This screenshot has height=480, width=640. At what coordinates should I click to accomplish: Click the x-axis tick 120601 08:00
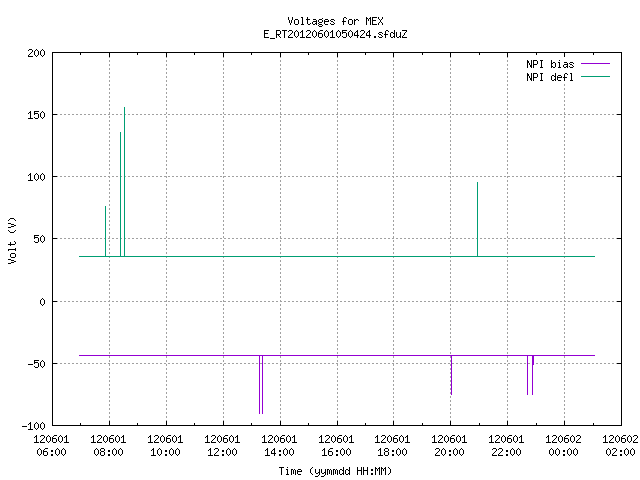click(x=108, y=446)
